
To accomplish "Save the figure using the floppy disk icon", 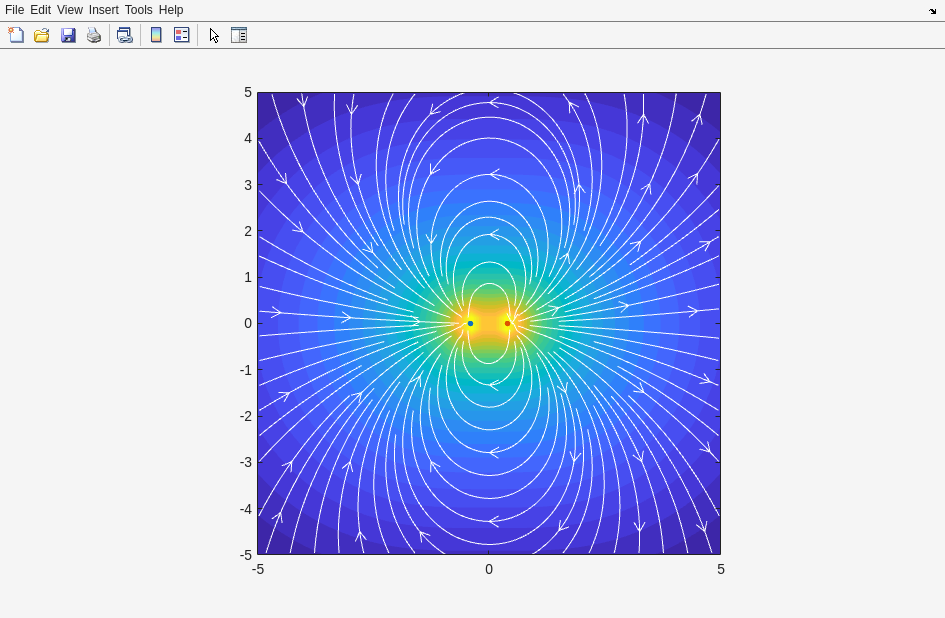I will click(68, 35).
